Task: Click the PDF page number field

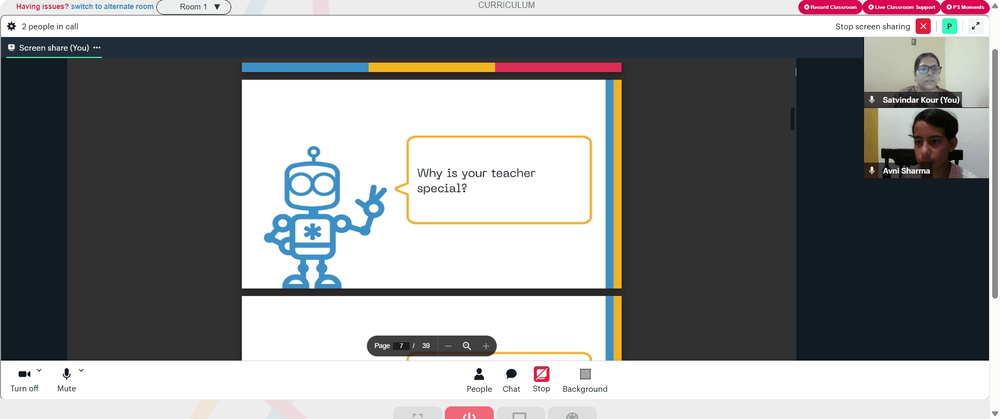Action: [401, 346]
